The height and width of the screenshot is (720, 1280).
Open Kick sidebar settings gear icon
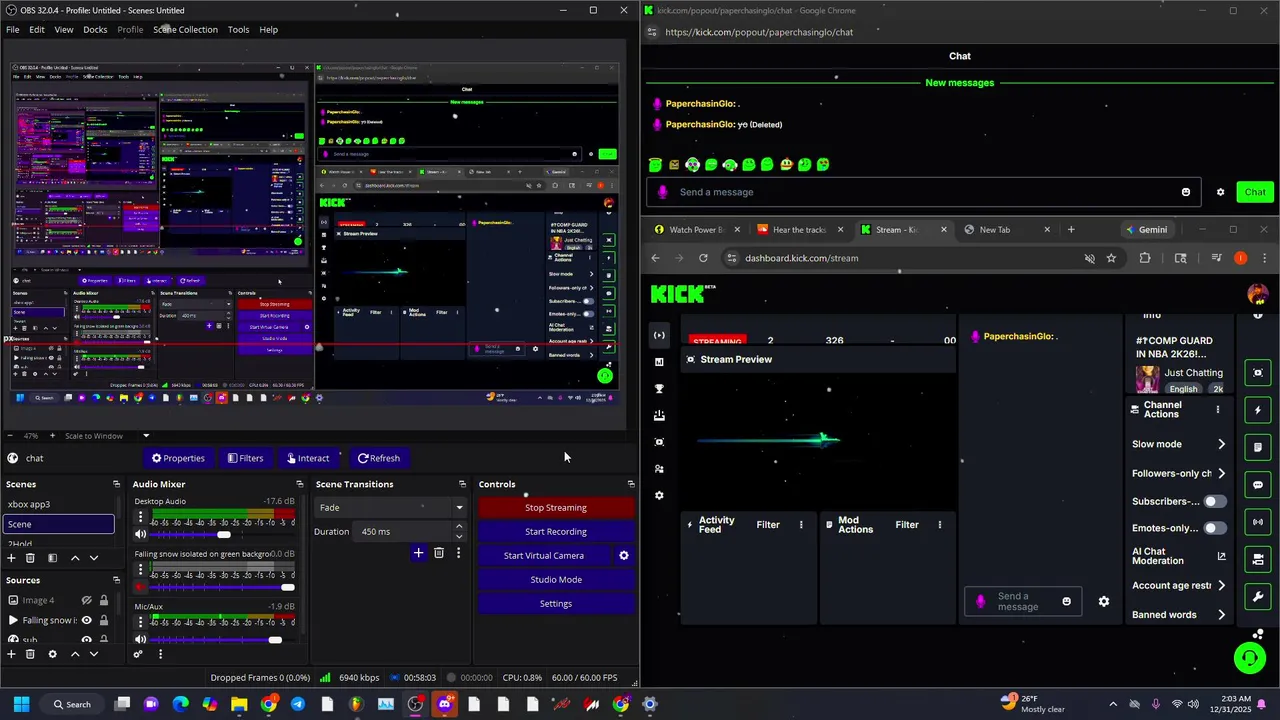point(659,495)
